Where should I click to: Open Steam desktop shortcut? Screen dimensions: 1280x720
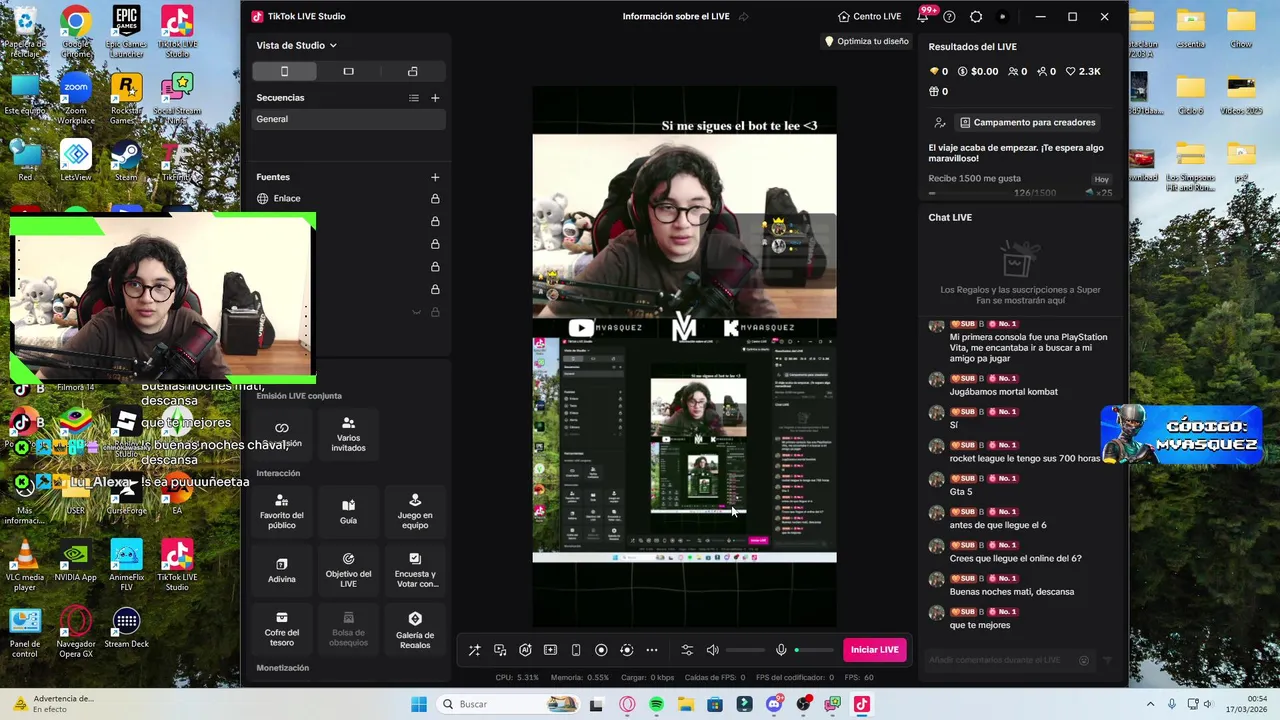(x=125, y=160)
